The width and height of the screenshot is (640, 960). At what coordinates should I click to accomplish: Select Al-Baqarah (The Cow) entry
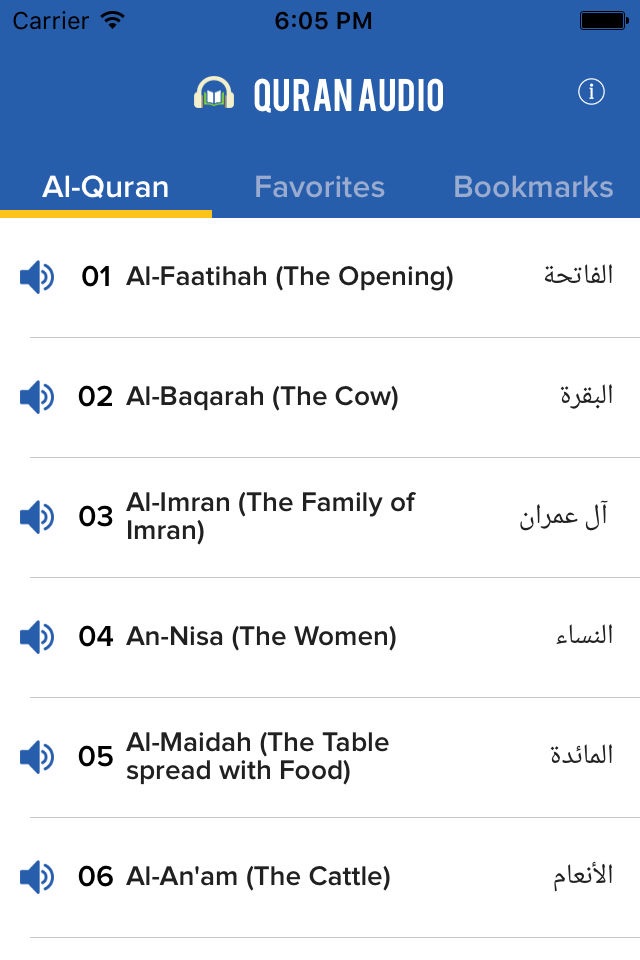click(x=320, y=397)
